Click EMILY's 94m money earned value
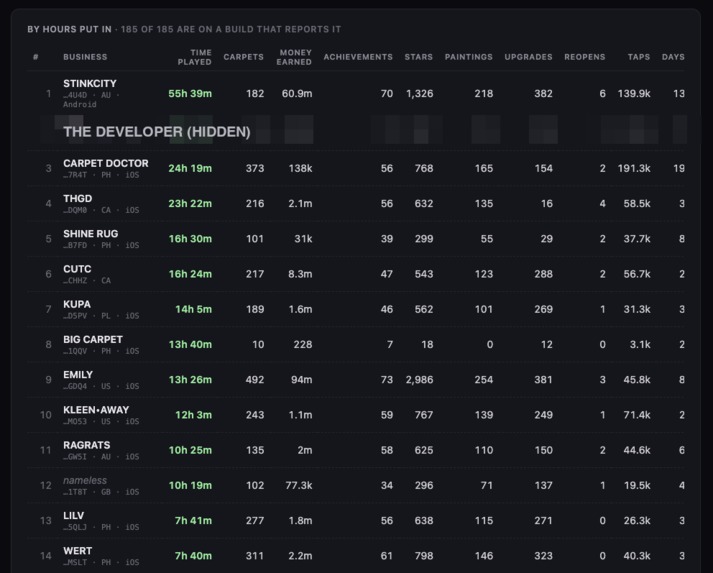The image size is (713, 573). click(x=301, y=380)
